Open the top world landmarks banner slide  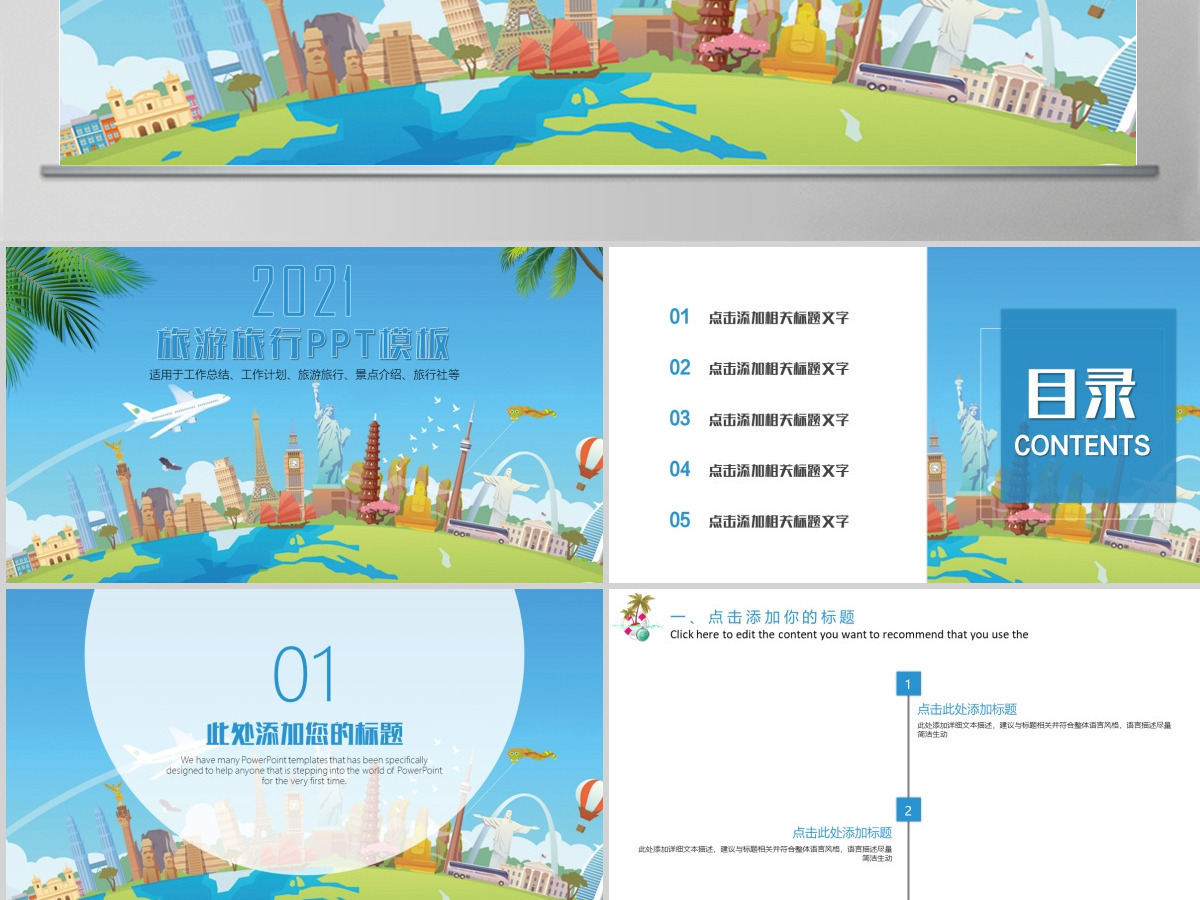[x=598, y=82]
